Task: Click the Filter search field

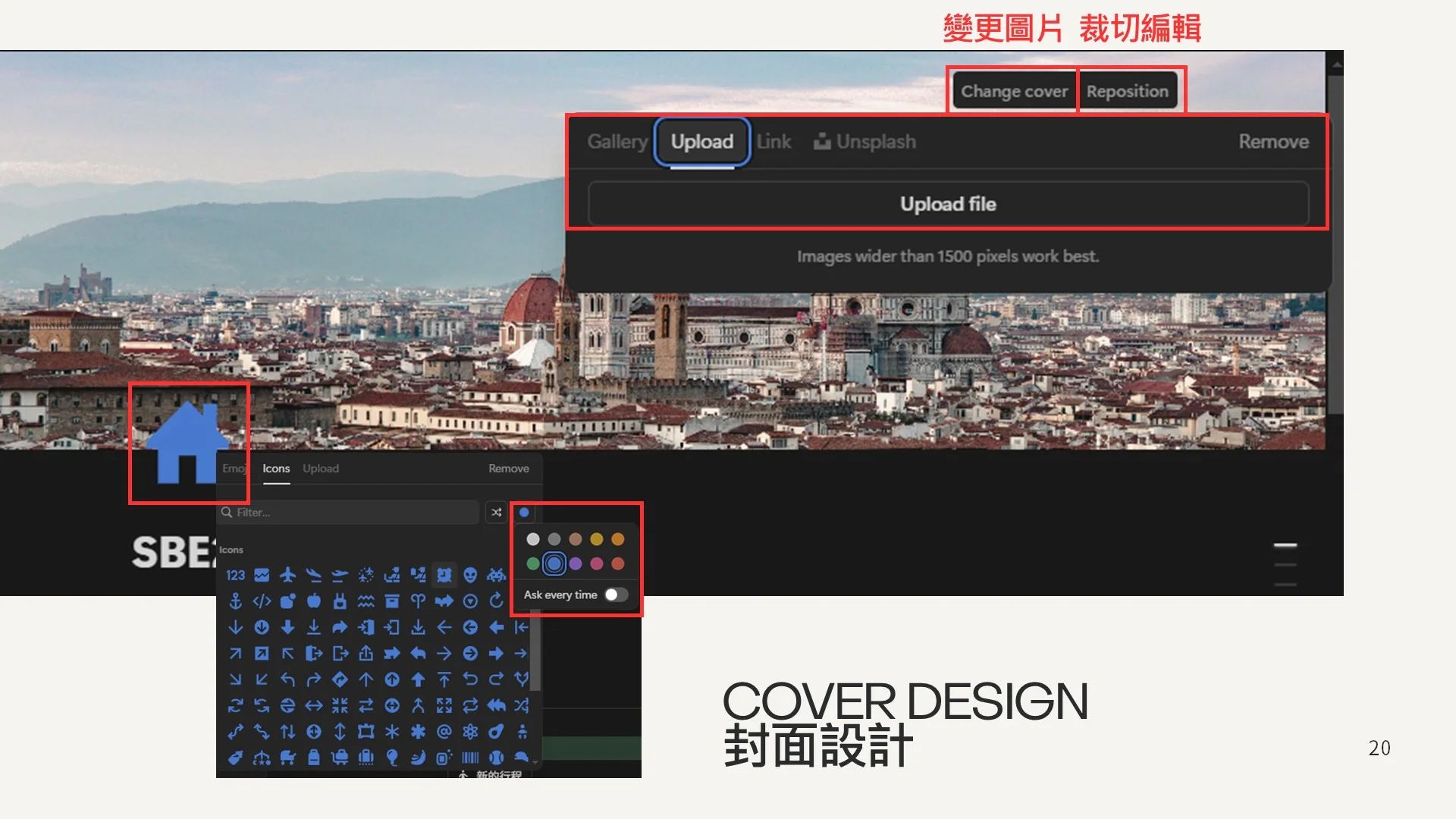Action: [349, 513]
